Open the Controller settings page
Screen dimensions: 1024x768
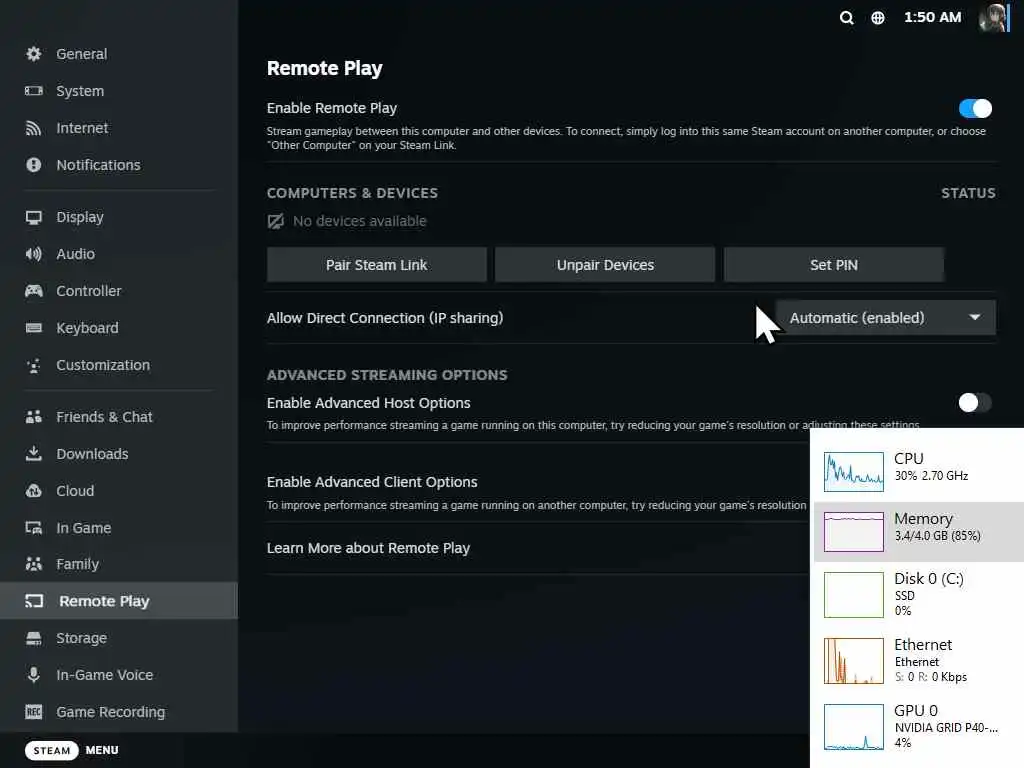119,291
